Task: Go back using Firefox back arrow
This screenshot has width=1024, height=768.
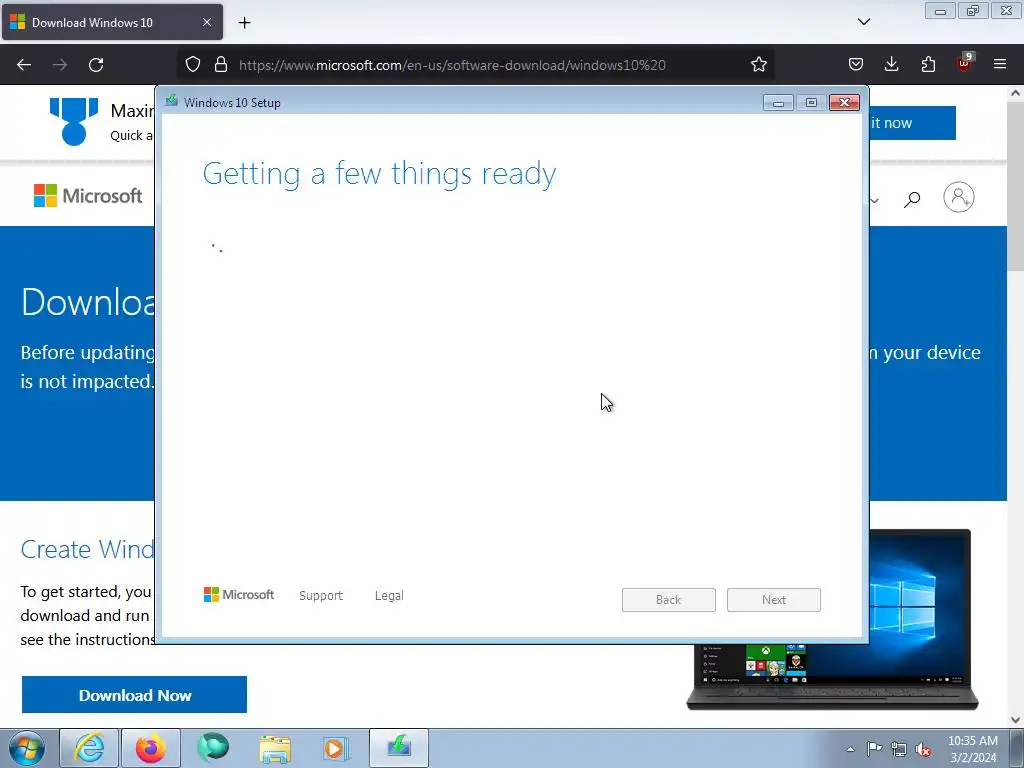Action: point(24,65)
